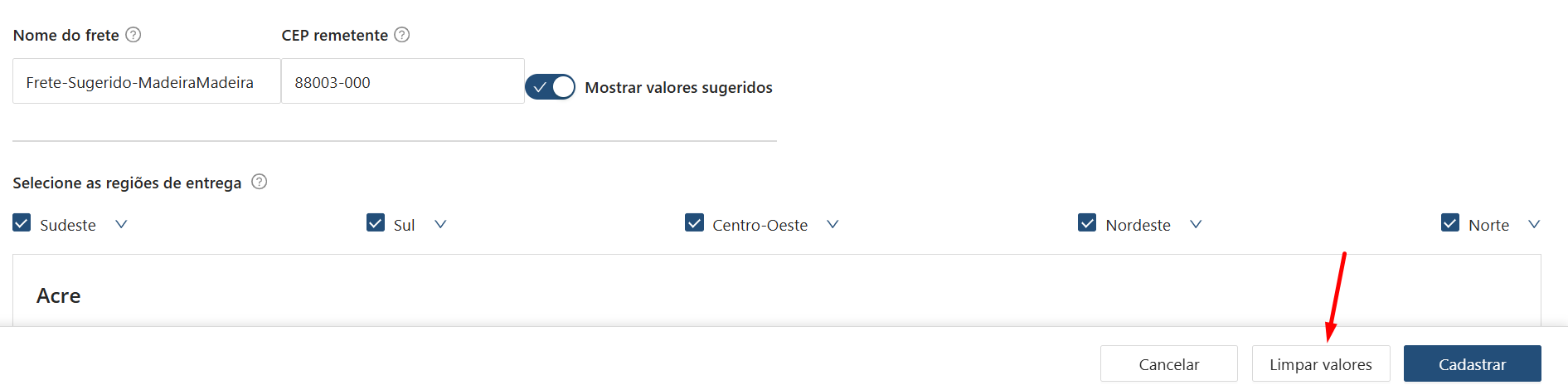The height and width of the screenshot is (390, 1568).
Task: Uncheck the Centro-Oeste region checkbox
Action: [x=694, y=223]
